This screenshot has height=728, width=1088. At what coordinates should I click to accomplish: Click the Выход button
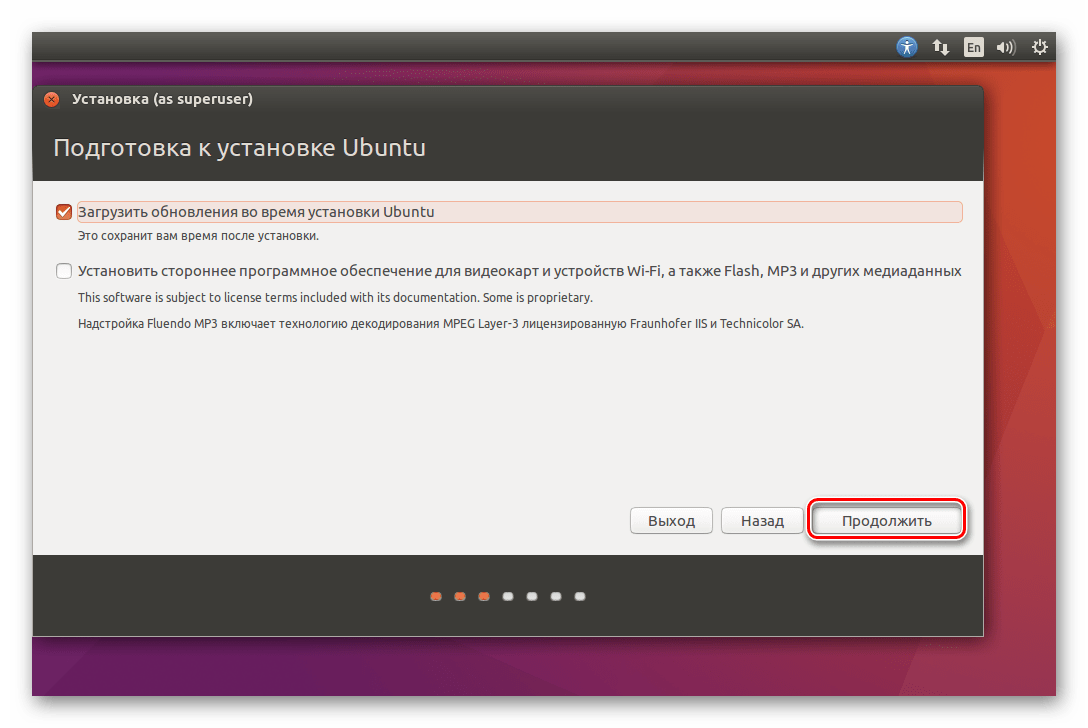click(x=671, y=521)
